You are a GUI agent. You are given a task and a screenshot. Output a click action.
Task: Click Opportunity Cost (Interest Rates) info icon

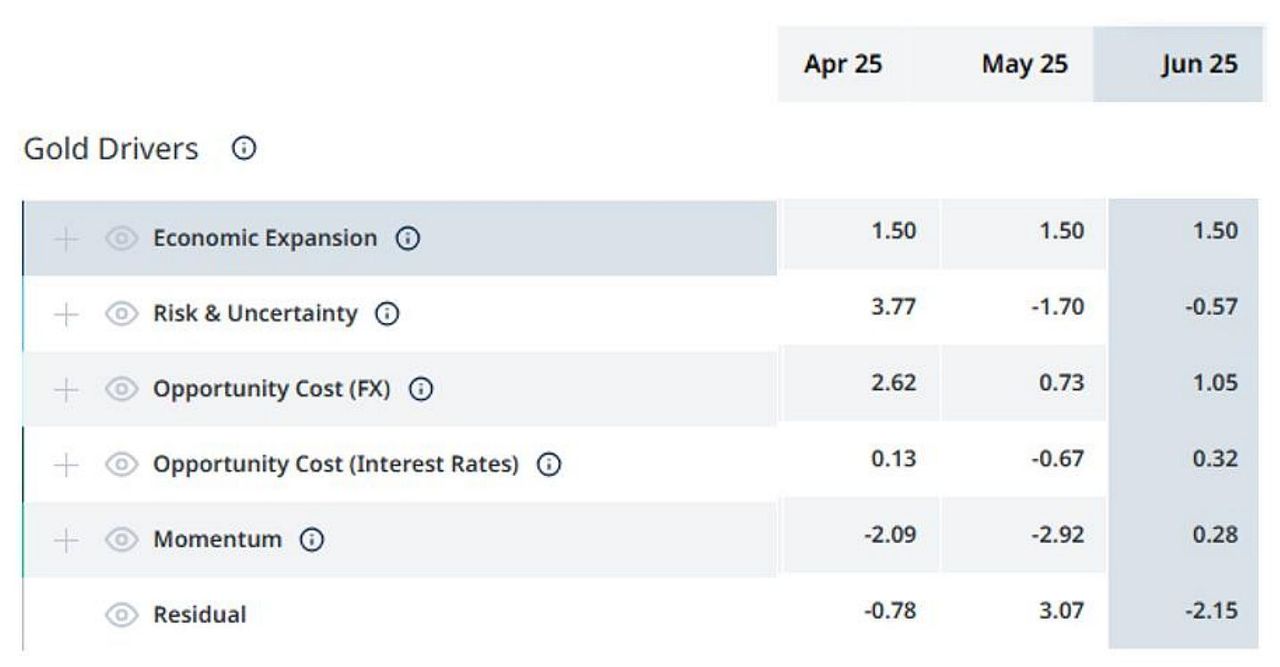tap(549, 465)
